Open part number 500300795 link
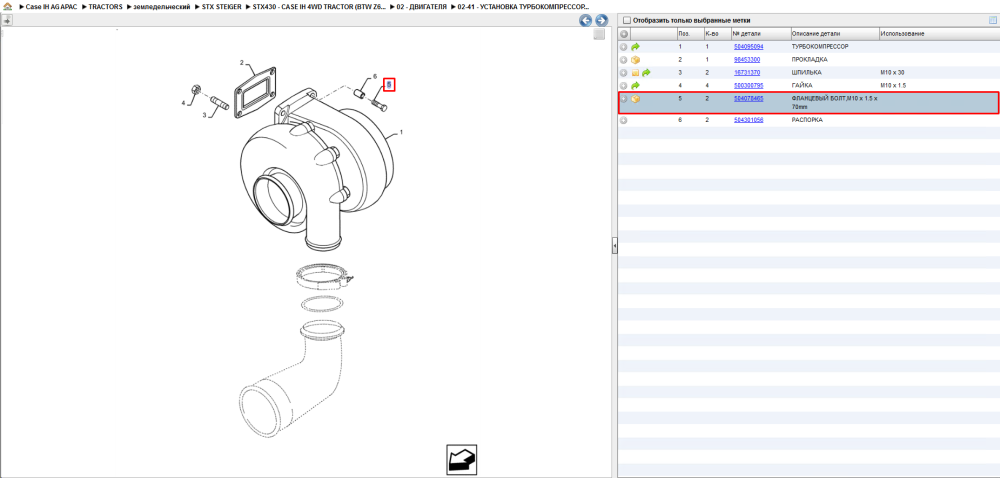1000x478 pixels. [x=749, y=85]
